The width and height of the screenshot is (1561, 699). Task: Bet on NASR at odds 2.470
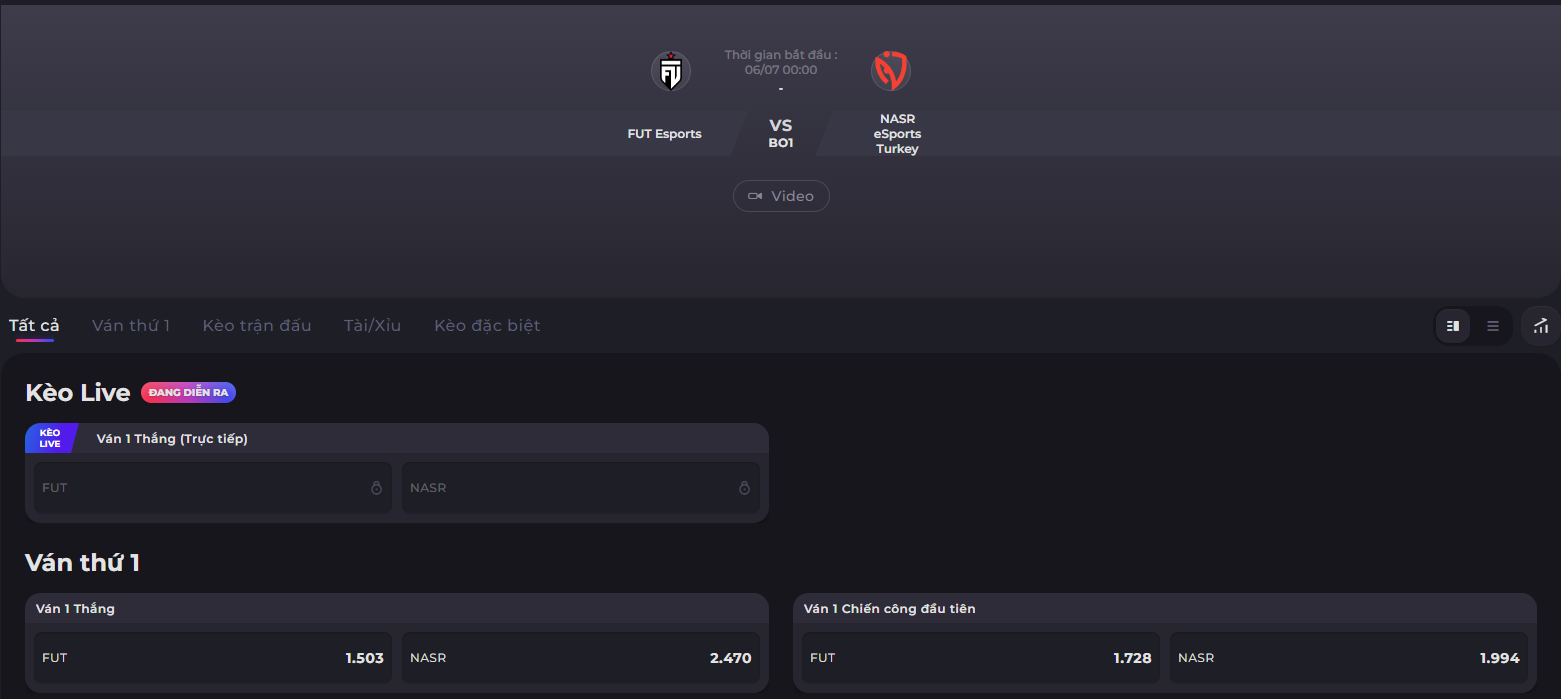click(581, 658)
